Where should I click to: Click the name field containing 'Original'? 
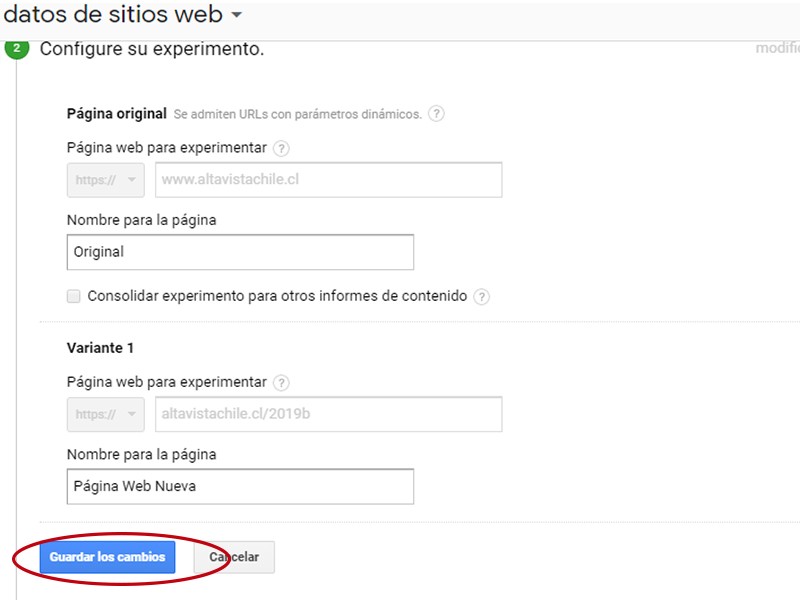point(240,252)
